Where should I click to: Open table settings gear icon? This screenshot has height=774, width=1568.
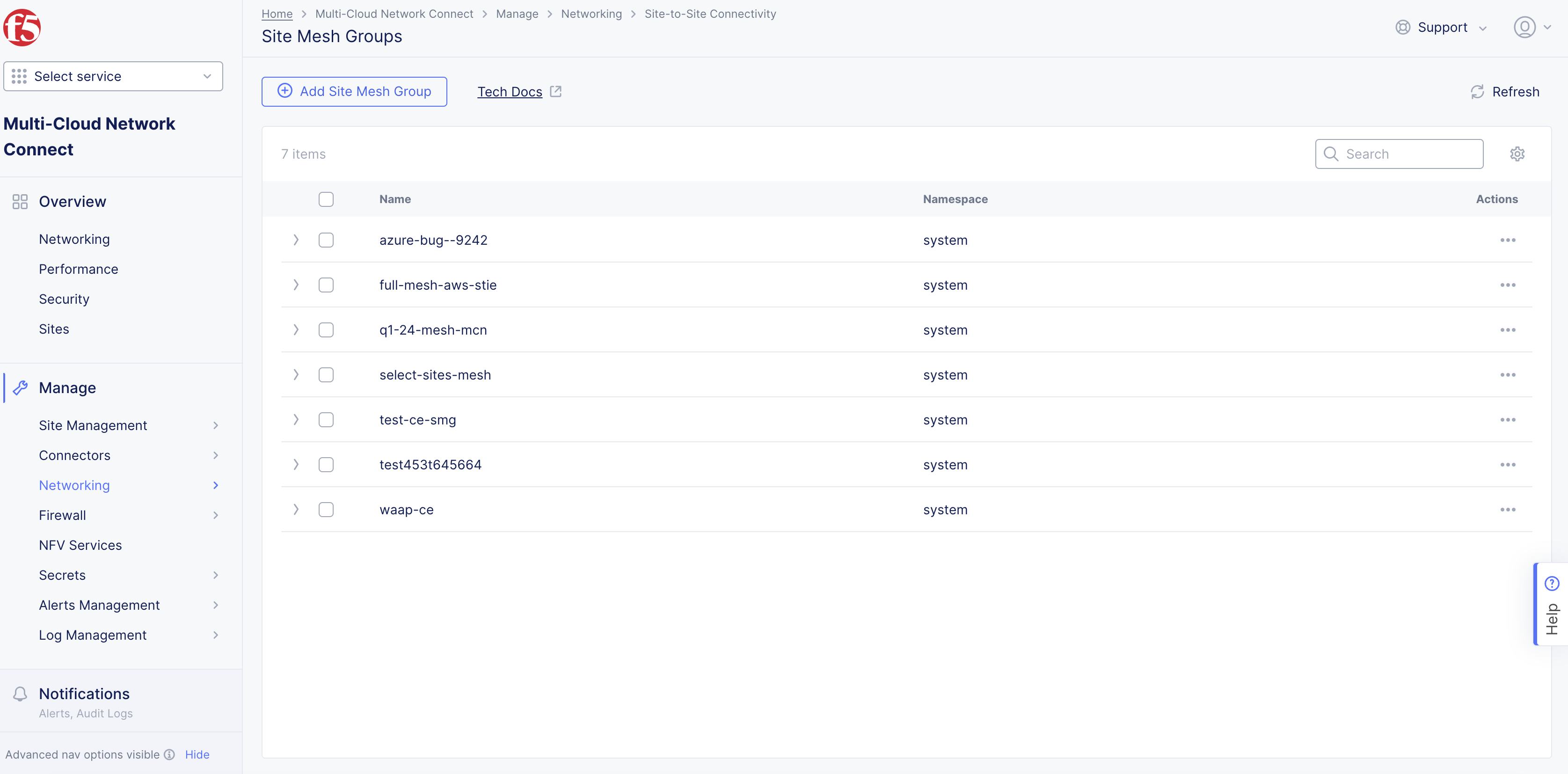click(1517, 154)
